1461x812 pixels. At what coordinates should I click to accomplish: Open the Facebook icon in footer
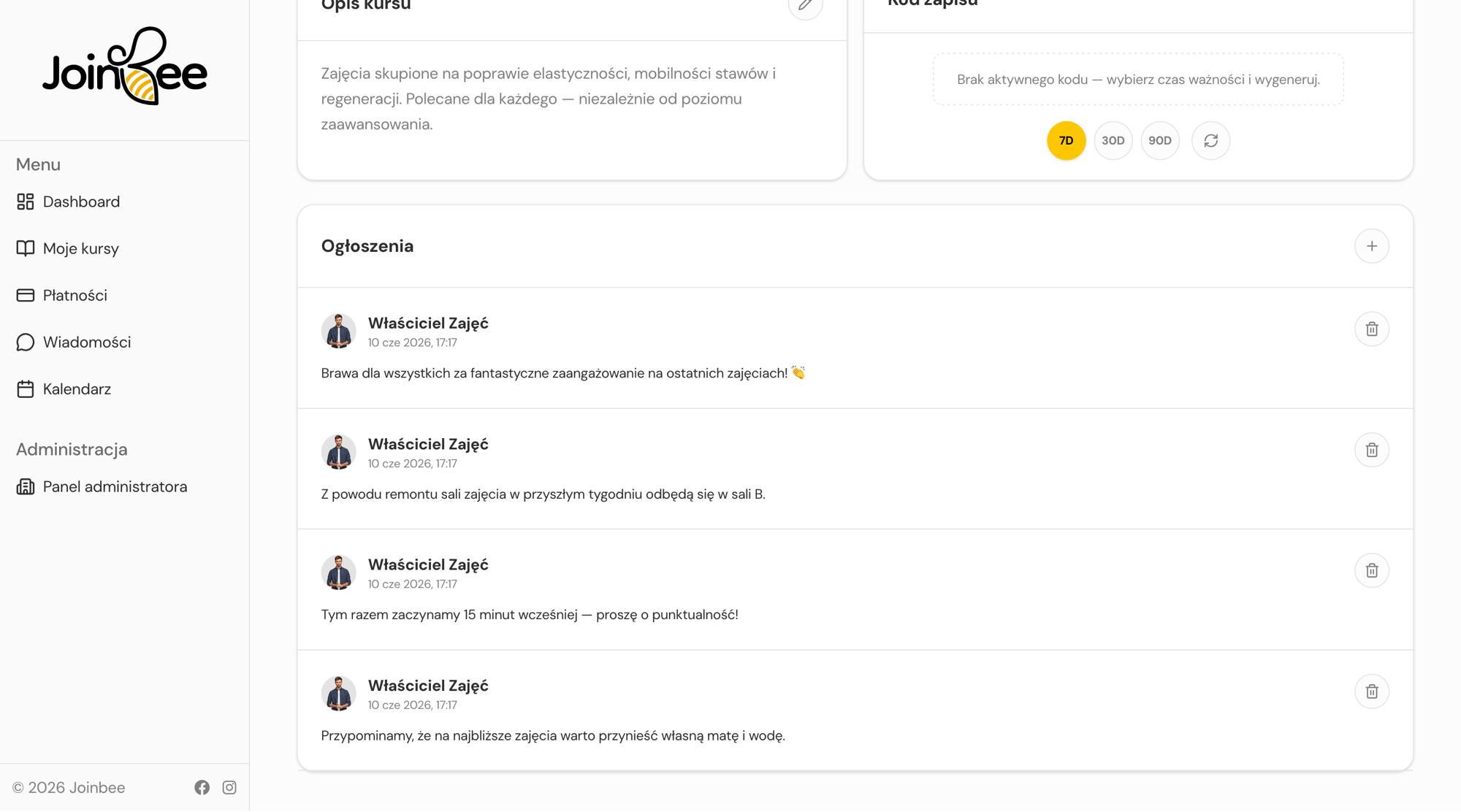click(x=202, y=787)
